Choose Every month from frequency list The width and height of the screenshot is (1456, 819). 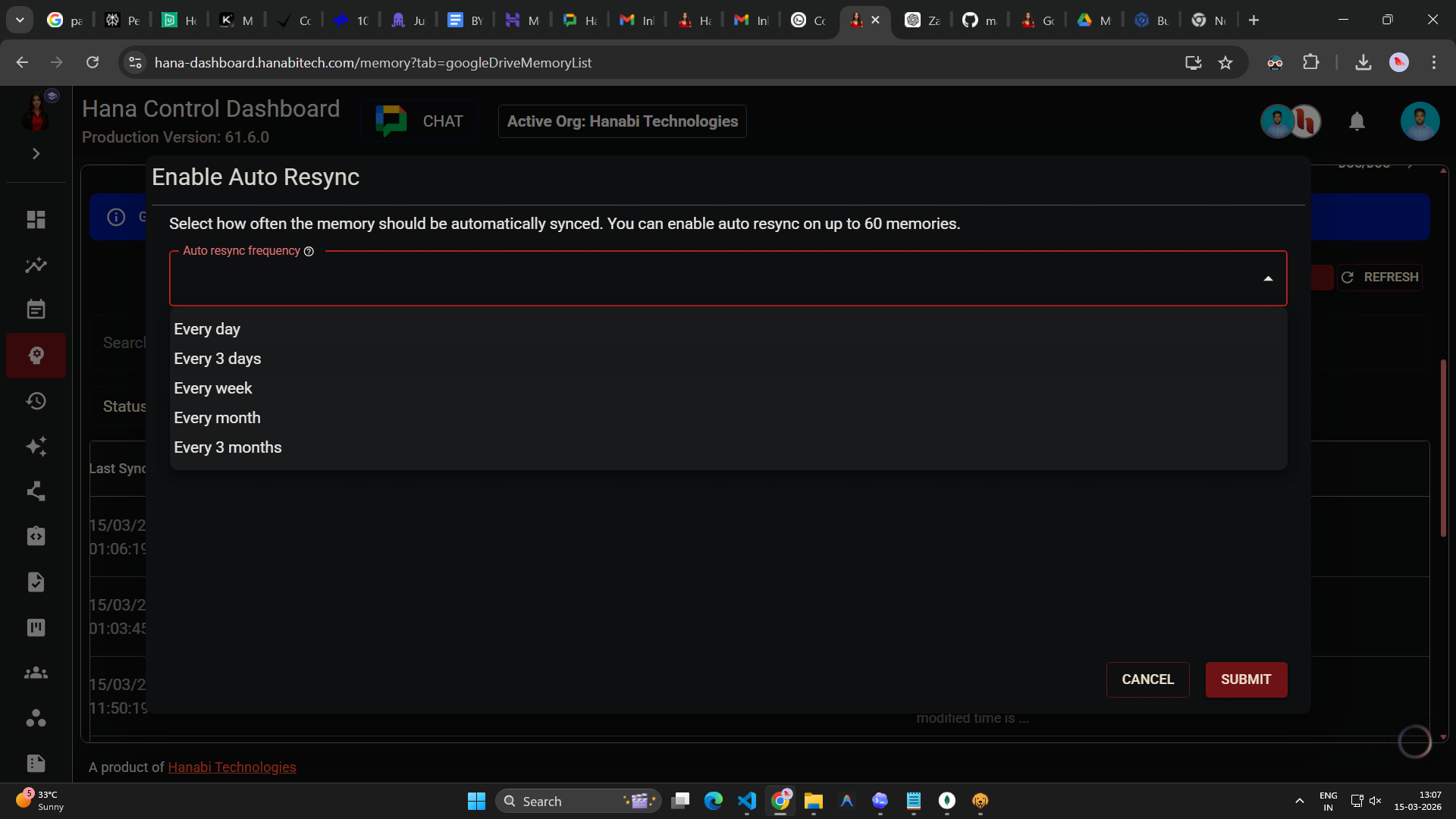coord(217,417)
